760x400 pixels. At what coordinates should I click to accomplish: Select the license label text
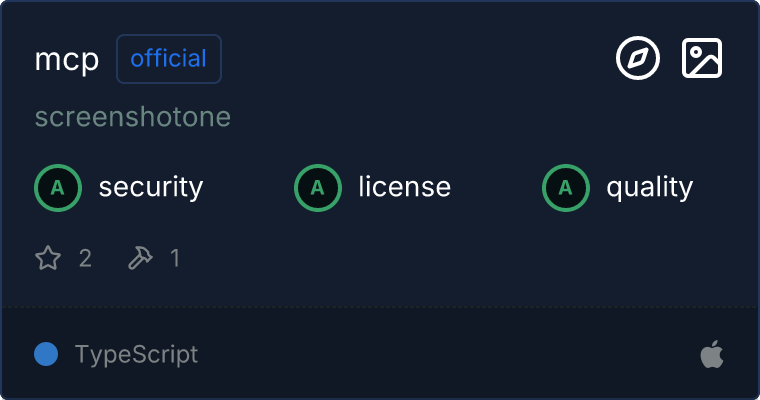pos(405,187)
